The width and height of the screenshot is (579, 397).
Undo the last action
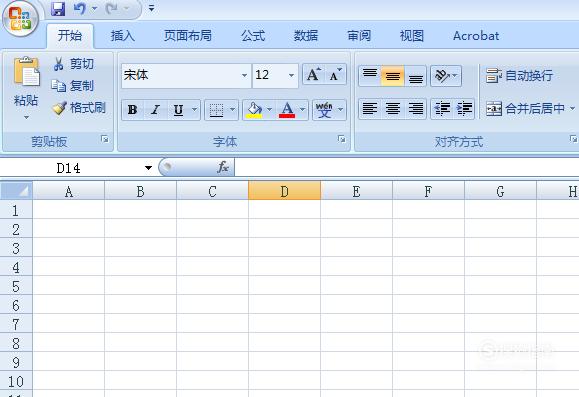pos(79,8)
